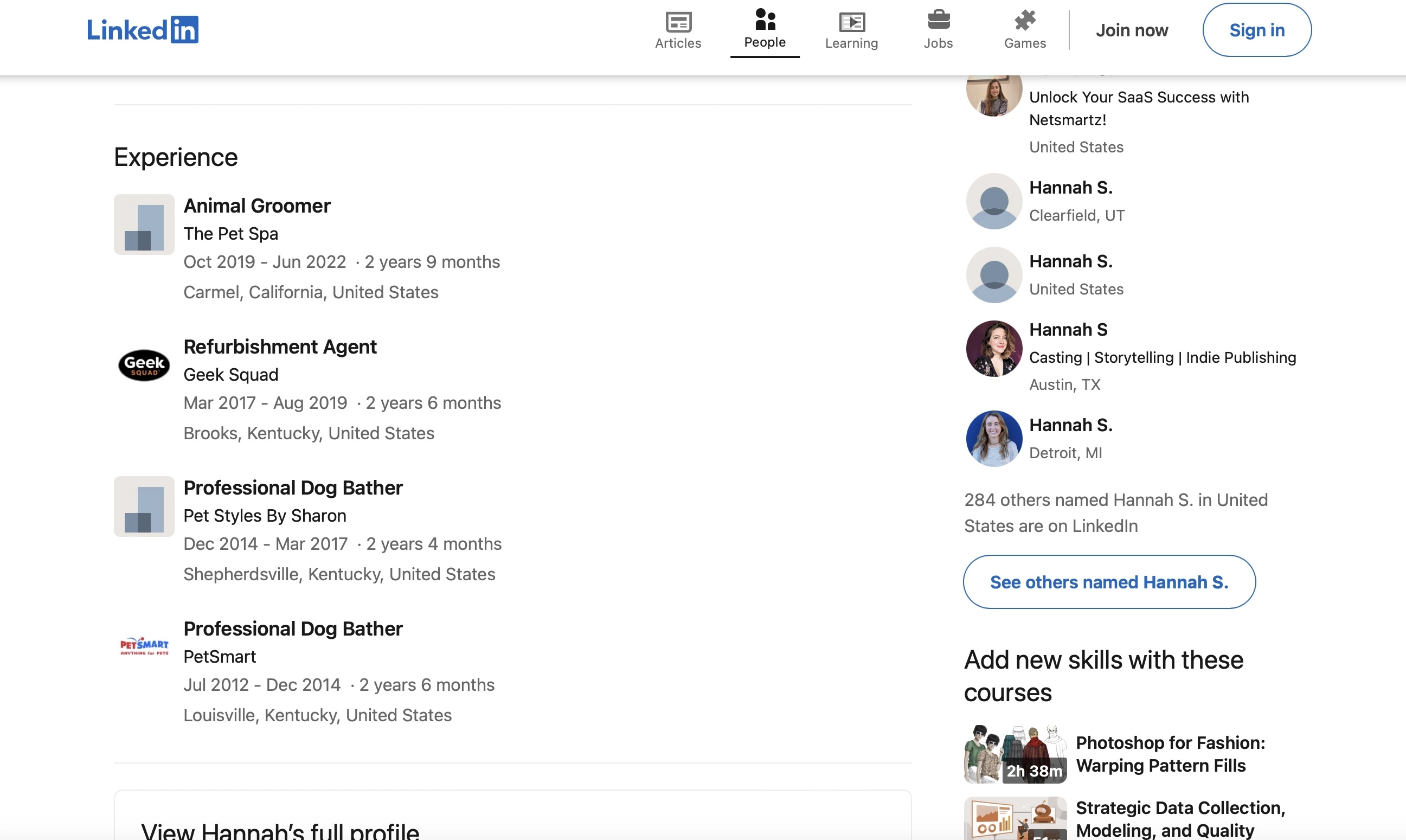Click Mar 2017 - Aug 2019 date range
The width and height of the screenshot is (1406, 840).
[265, 402]
